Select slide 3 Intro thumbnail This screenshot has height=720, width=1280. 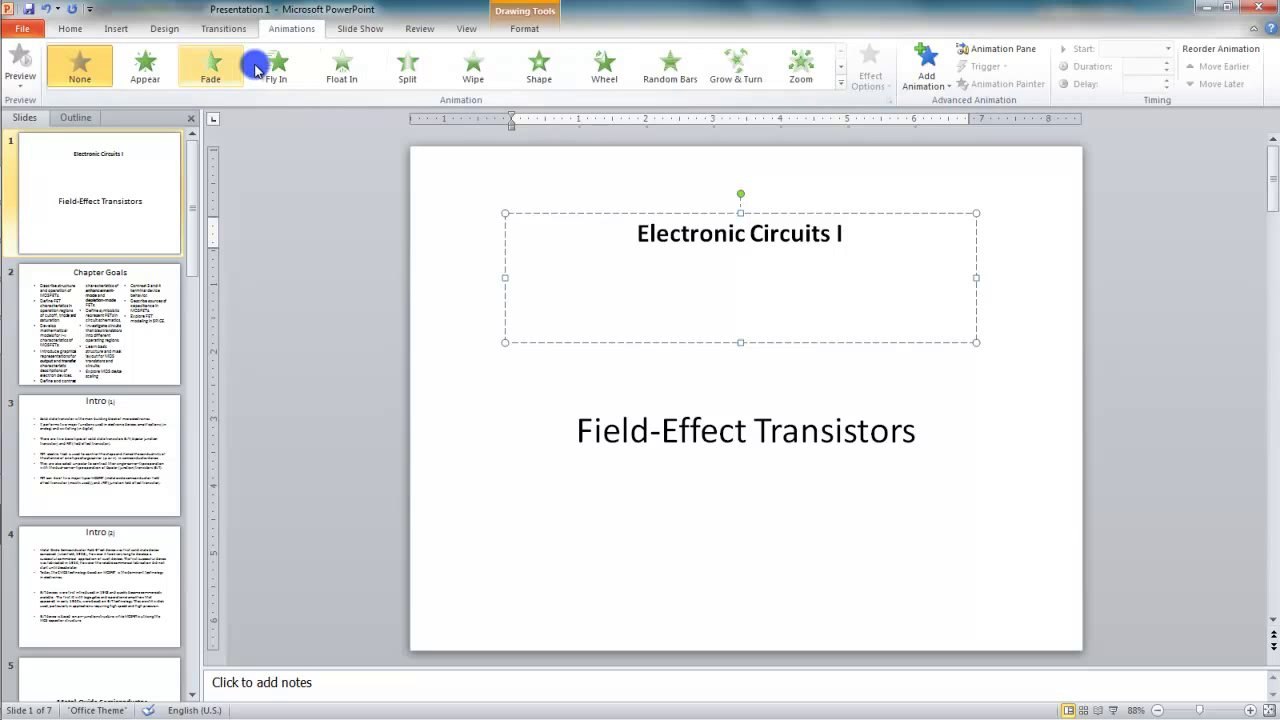click(x=99, y=455)
